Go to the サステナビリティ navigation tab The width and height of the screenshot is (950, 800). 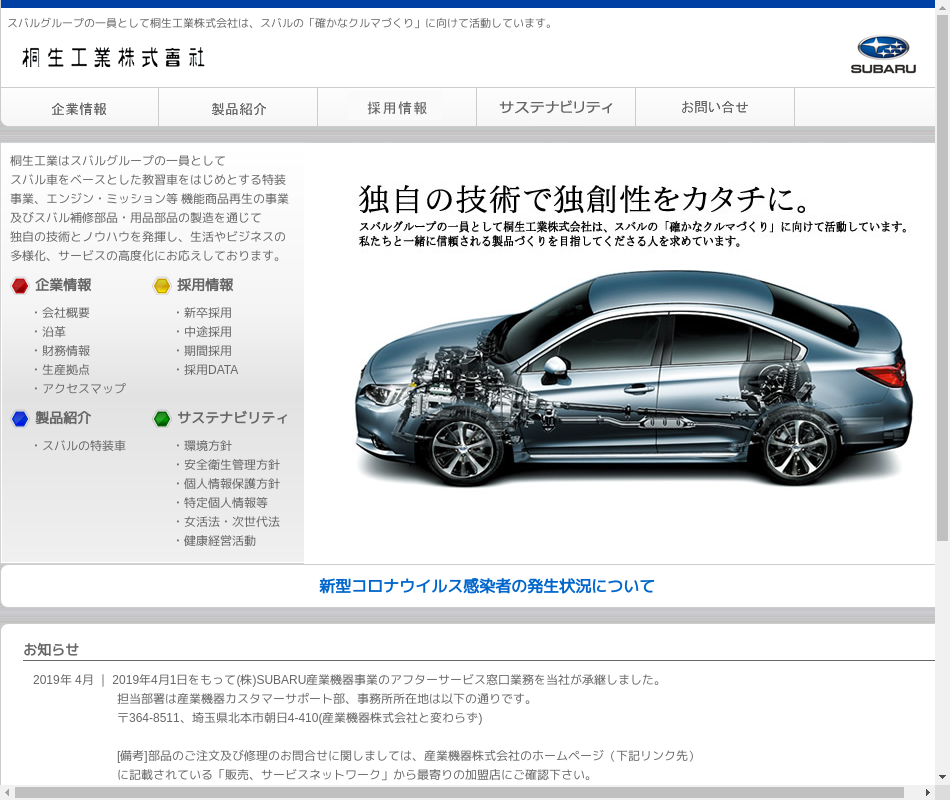click(x=556, y=108)
